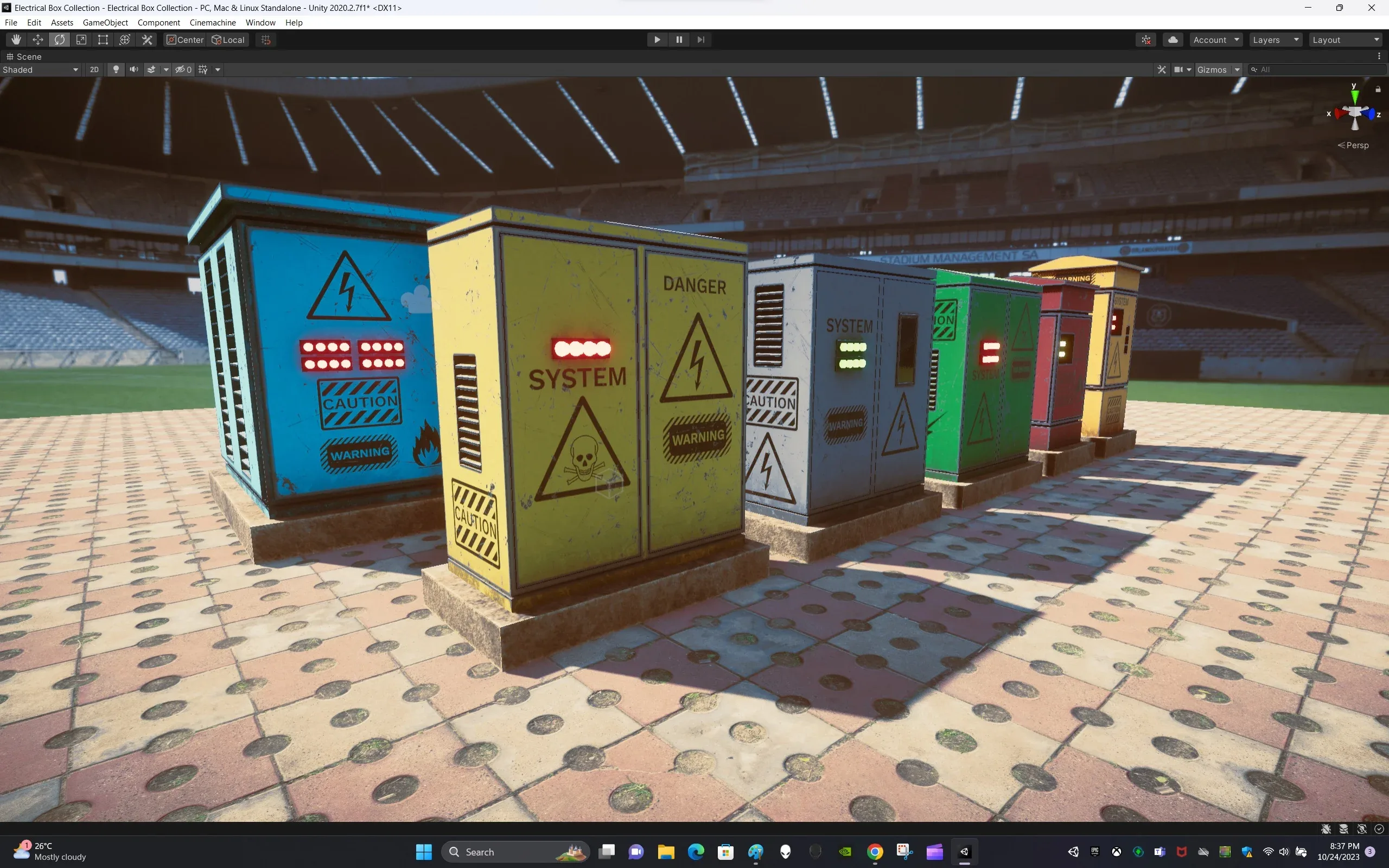Step forward one frame

click(x=701, y=40)
